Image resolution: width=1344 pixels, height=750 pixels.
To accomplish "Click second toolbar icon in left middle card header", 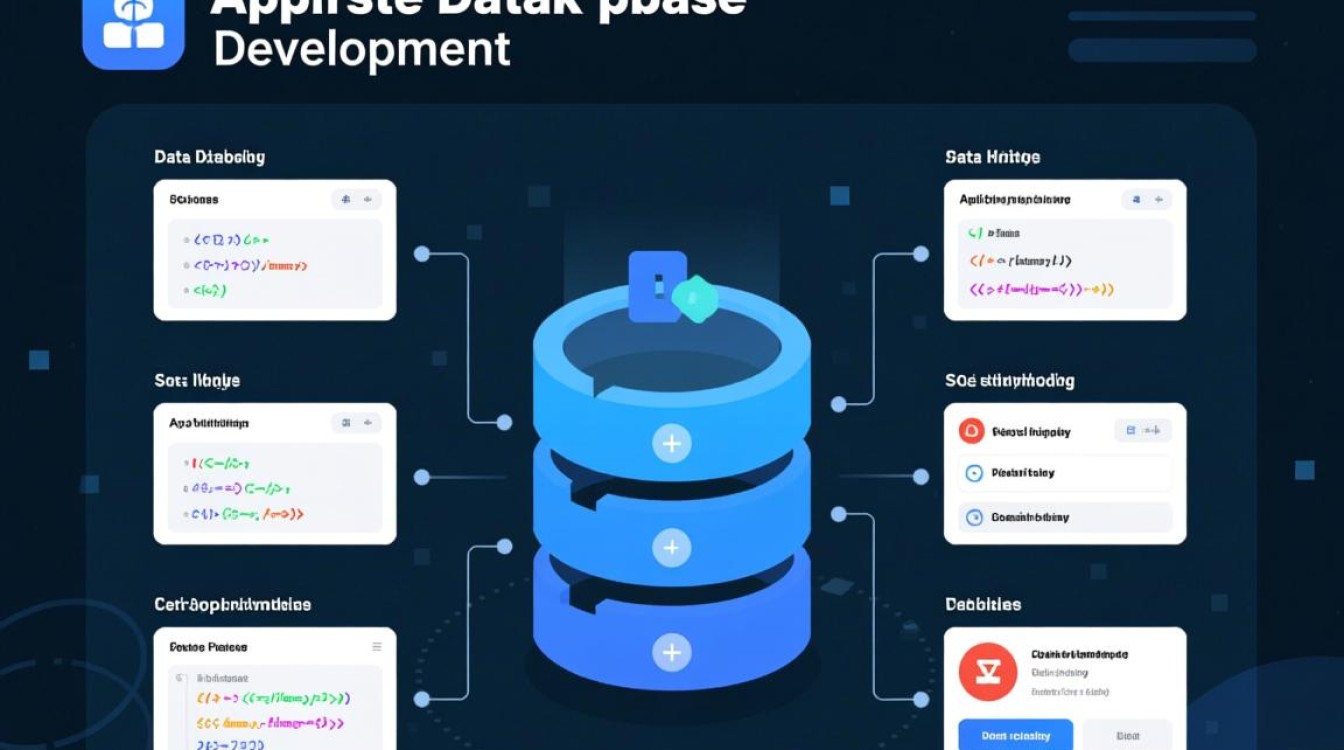I will point(368,423).
